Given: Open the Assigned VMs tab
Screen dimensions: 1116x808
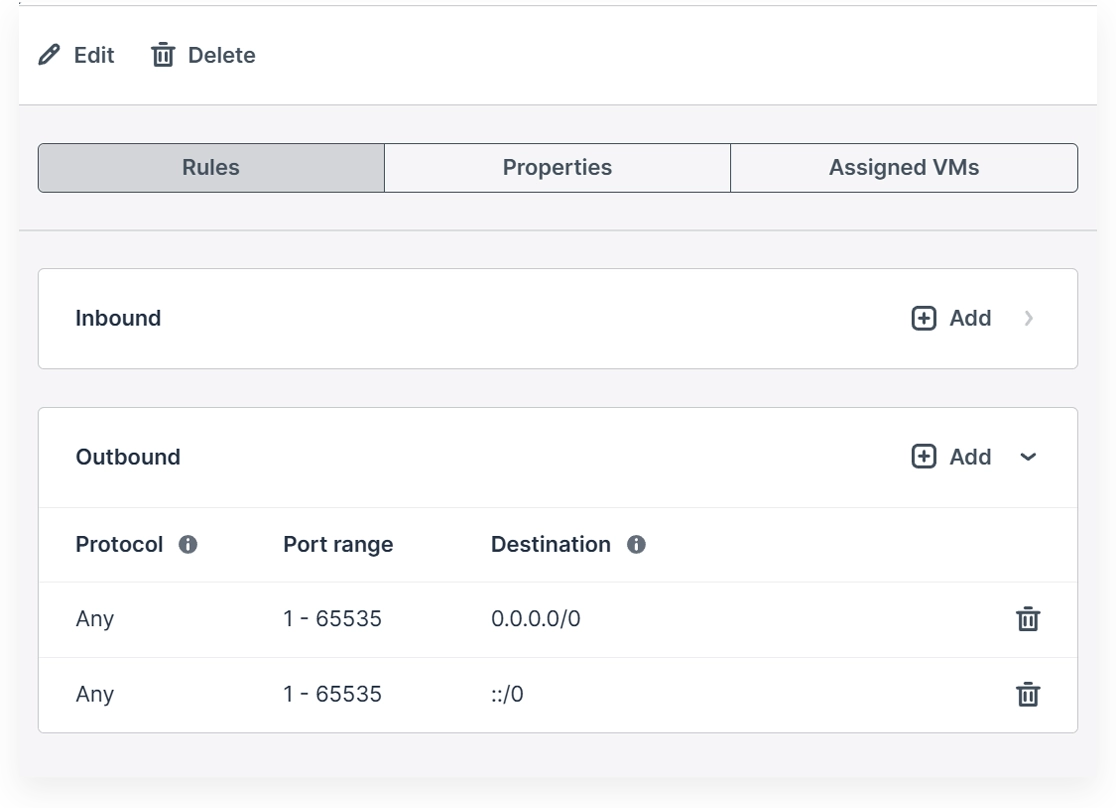Looking at the screenshot, I should coord(903,168).
